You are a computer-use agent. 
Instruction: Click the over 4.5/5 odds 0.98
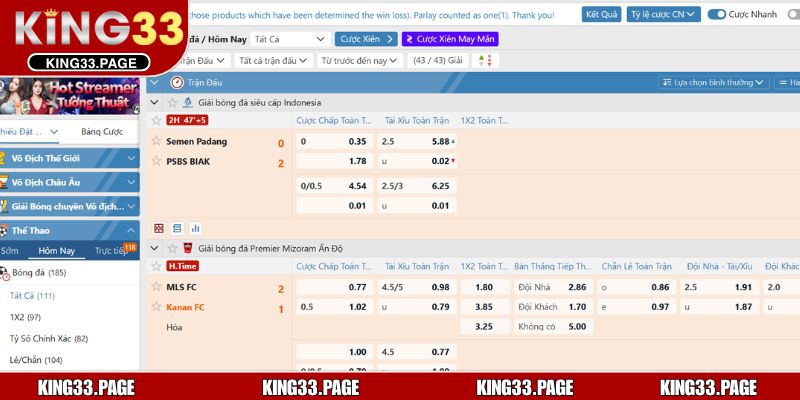[417, 287]
